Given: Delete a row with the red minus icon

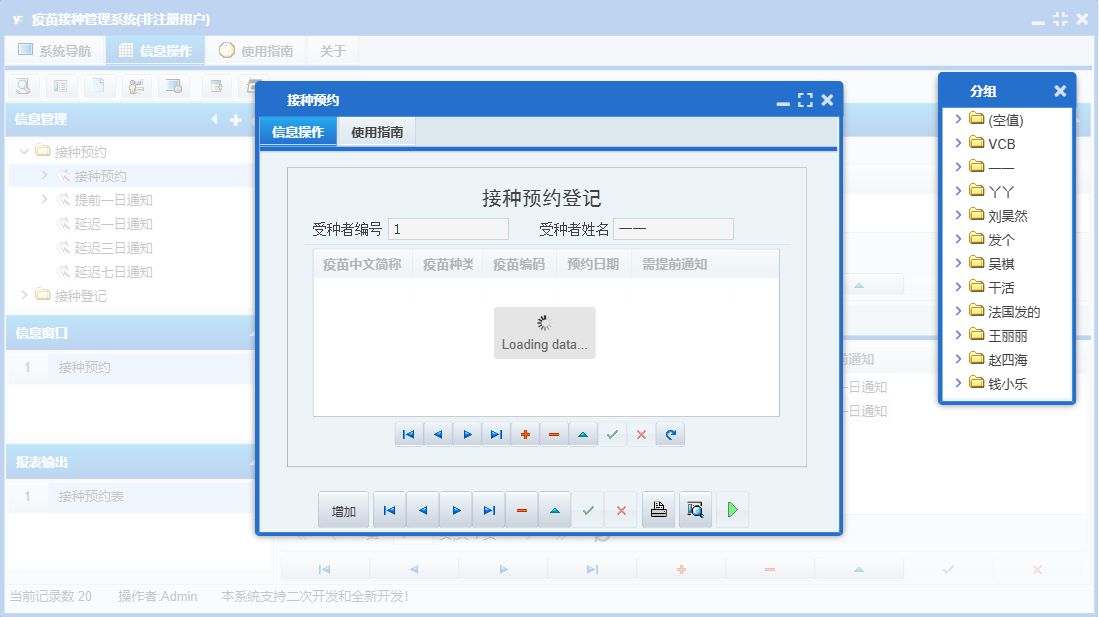Looking at the screenshot, I should point(553,434).
